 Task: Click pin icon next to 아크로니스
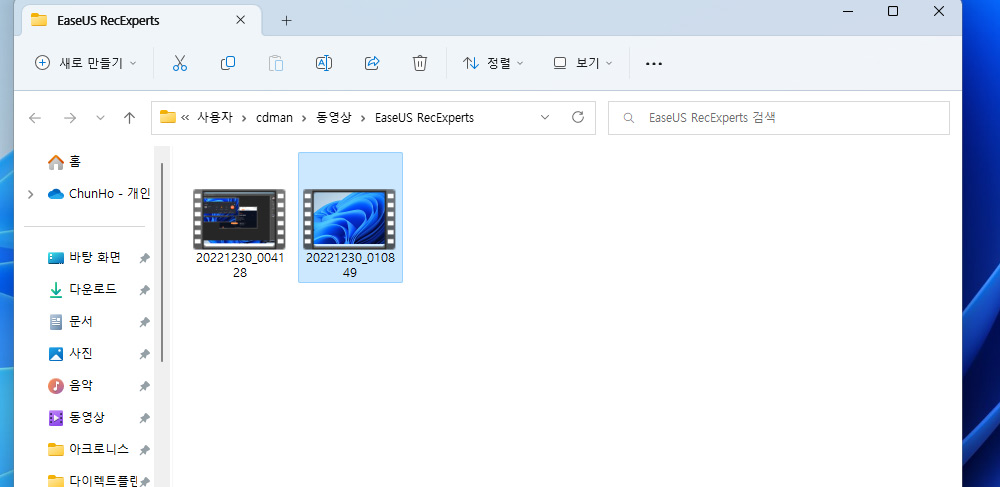[x=145, y=449]
